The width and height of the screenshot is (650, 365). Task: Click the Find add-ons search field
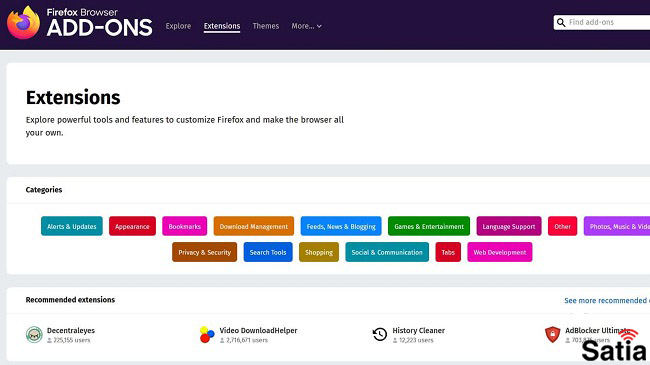[602, 22]
